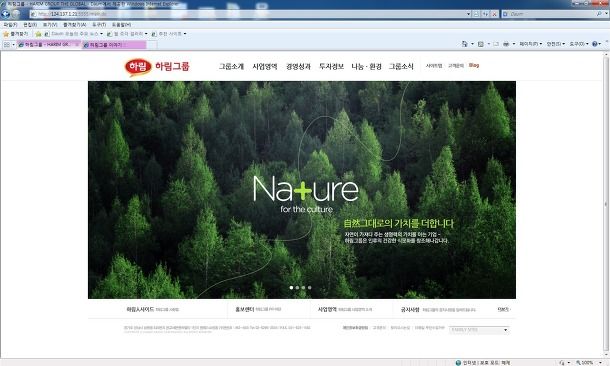Switch to the 하림그룹 - HARIM GR... tab
Viewport: 610px width, 366px height.
tap(49, 45)
